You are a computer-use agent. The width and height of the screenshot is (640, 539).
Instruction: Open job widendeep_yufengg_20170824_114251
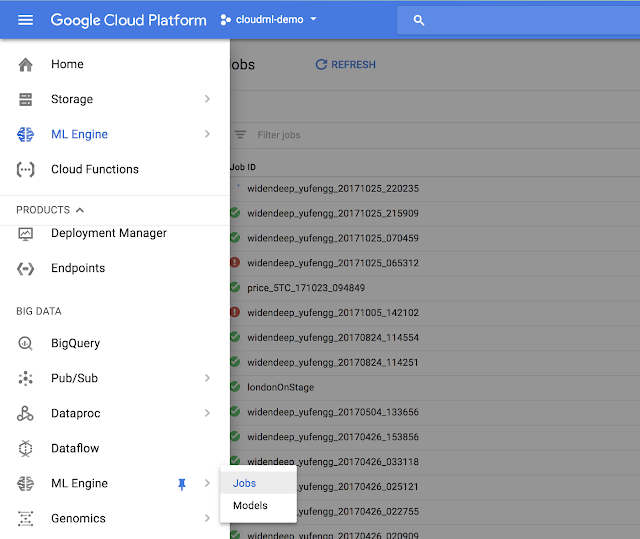(x=333, y=362)
